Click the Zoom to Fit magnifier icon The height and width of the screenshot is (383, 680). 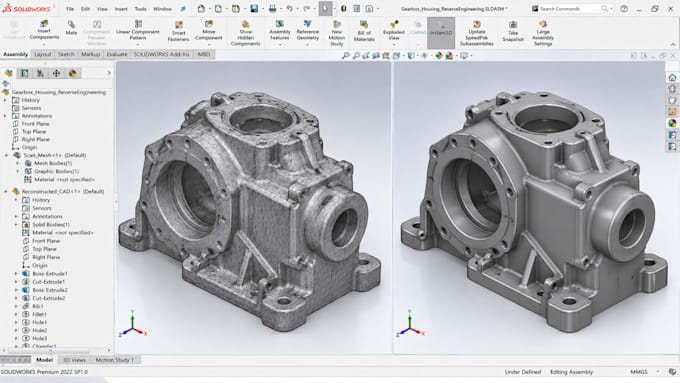[345, 56]
